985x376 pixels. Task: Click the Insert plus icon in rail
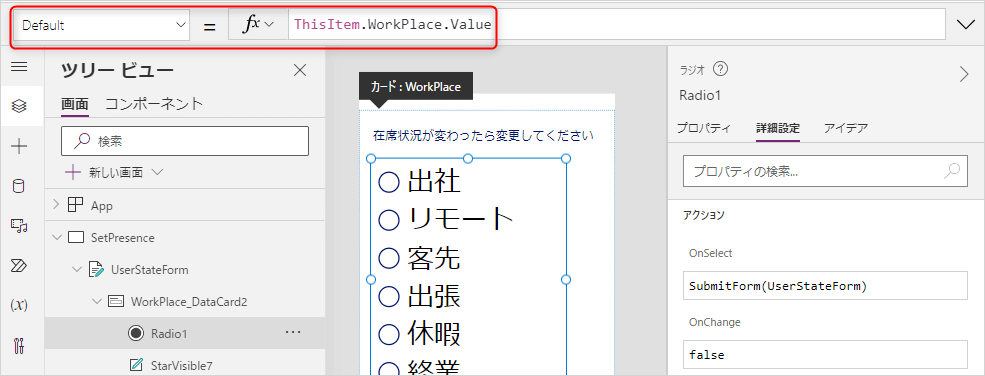(x=19, y=146)
